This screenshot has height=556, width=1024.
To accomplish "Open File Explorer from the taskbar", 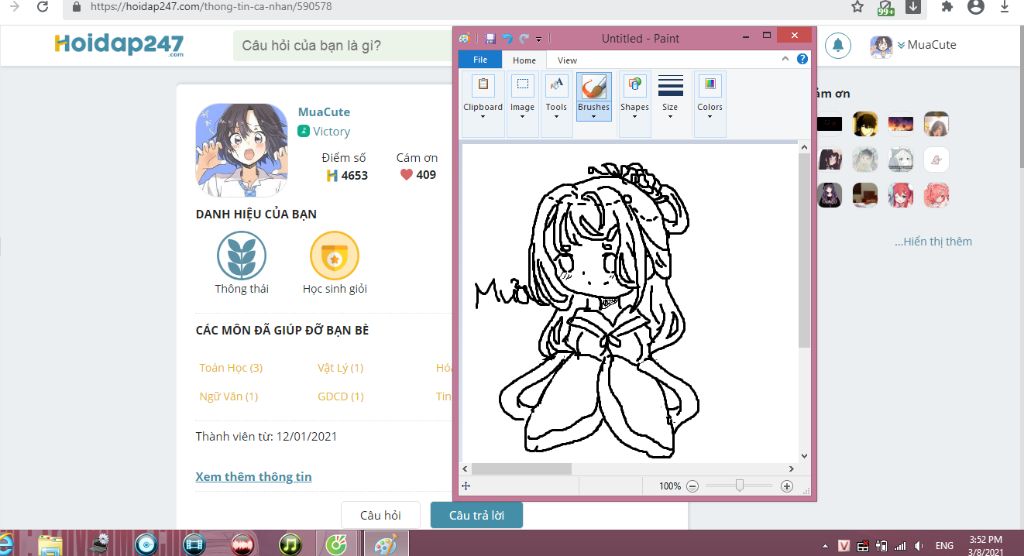I will [x=50, y=544].
